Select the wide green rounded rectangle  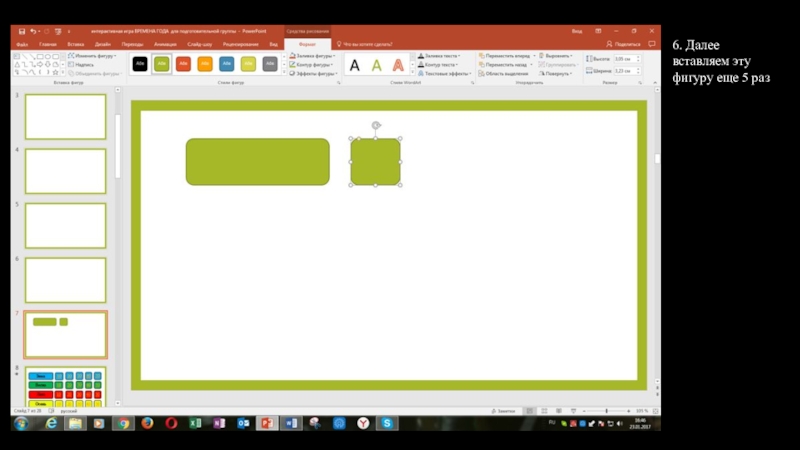[258, 162]
